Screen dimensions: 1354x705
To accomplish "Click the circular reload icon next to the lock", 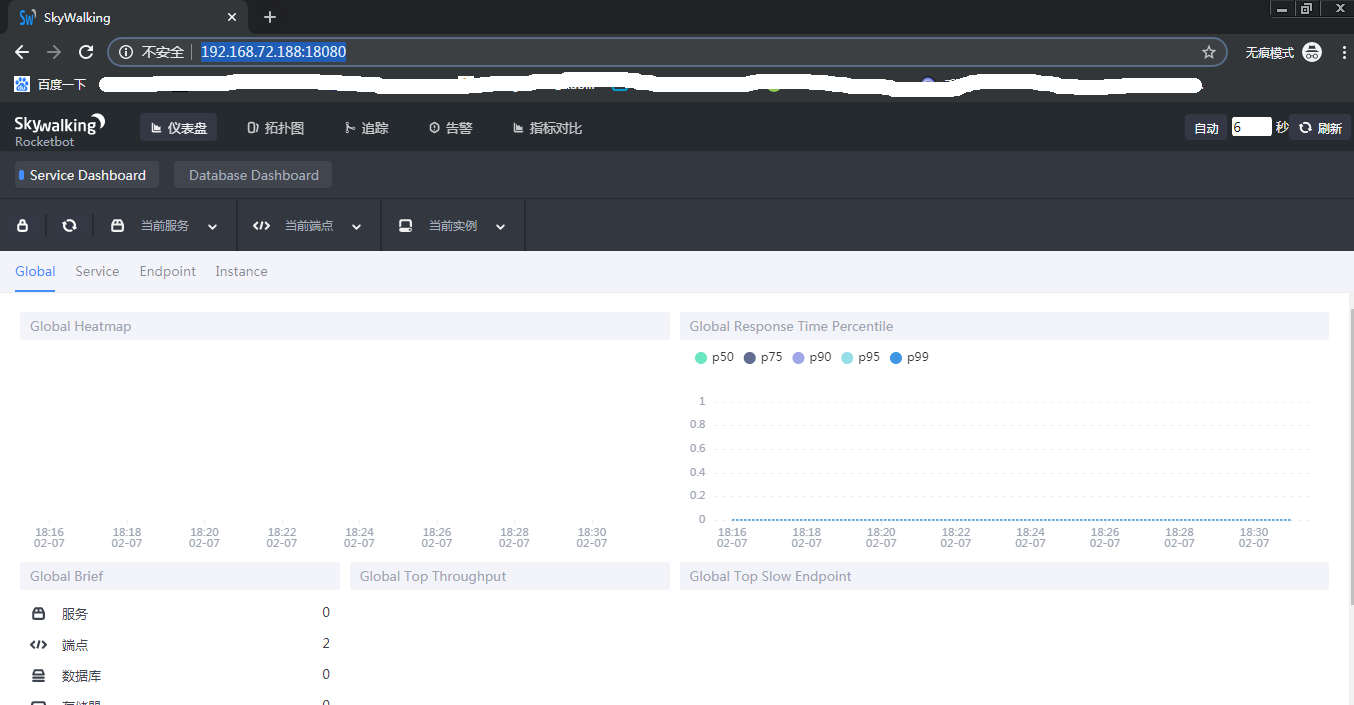I will (x=68, y=225).
